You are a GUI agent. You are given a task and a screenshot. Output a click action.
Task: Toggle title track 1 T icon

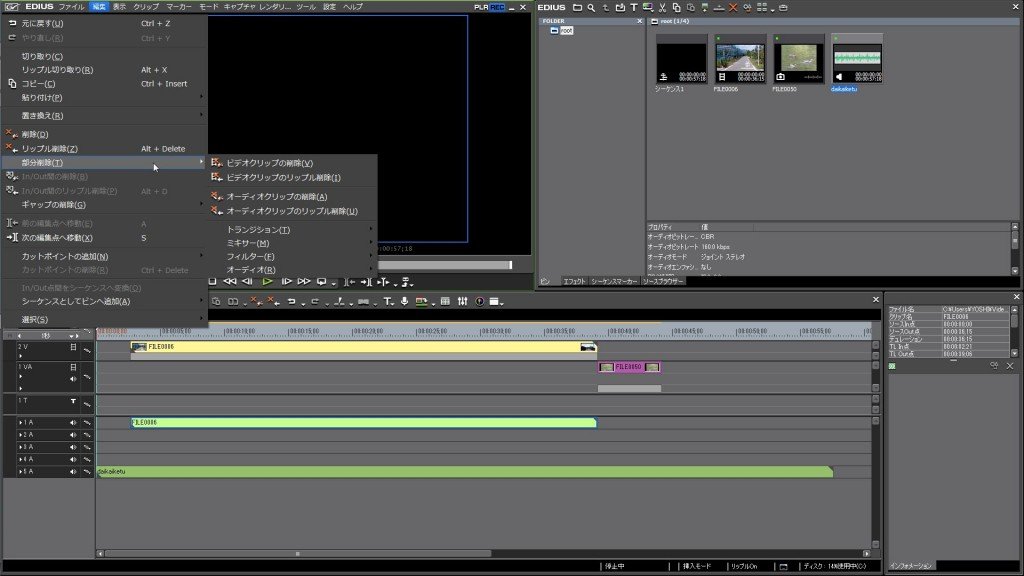[73, 401]
